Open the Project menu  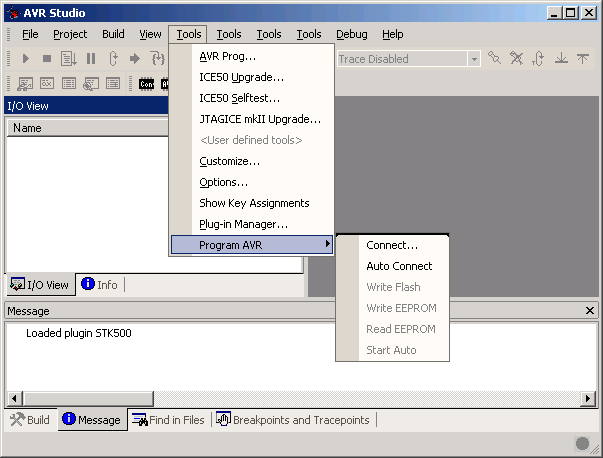click(x=70, y=34)
